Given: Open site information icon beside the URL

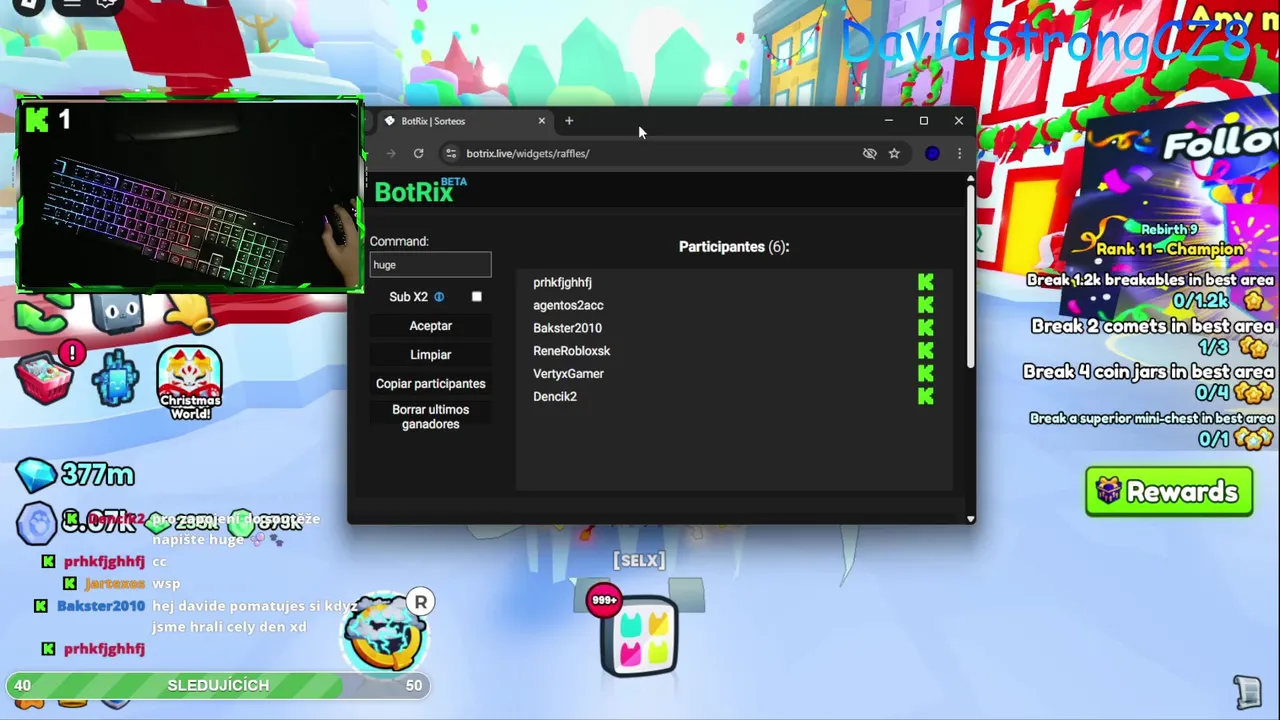Looking at the screenshot, I should 451,153.
